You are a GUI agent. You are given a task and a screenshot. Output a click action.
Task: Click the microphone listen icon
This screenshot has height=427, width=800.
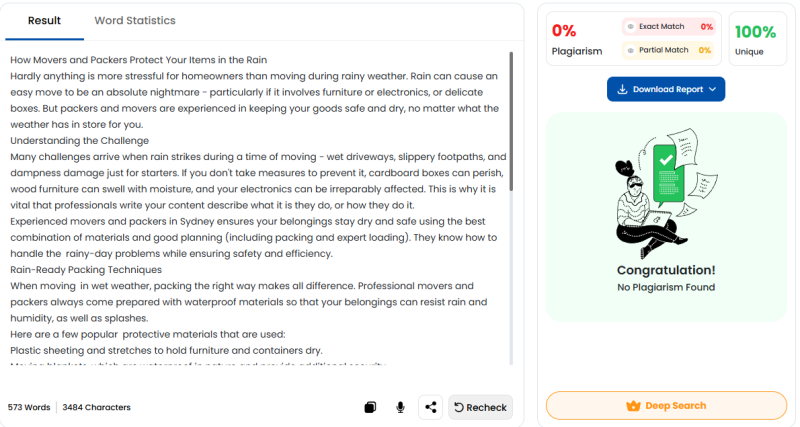401,407
